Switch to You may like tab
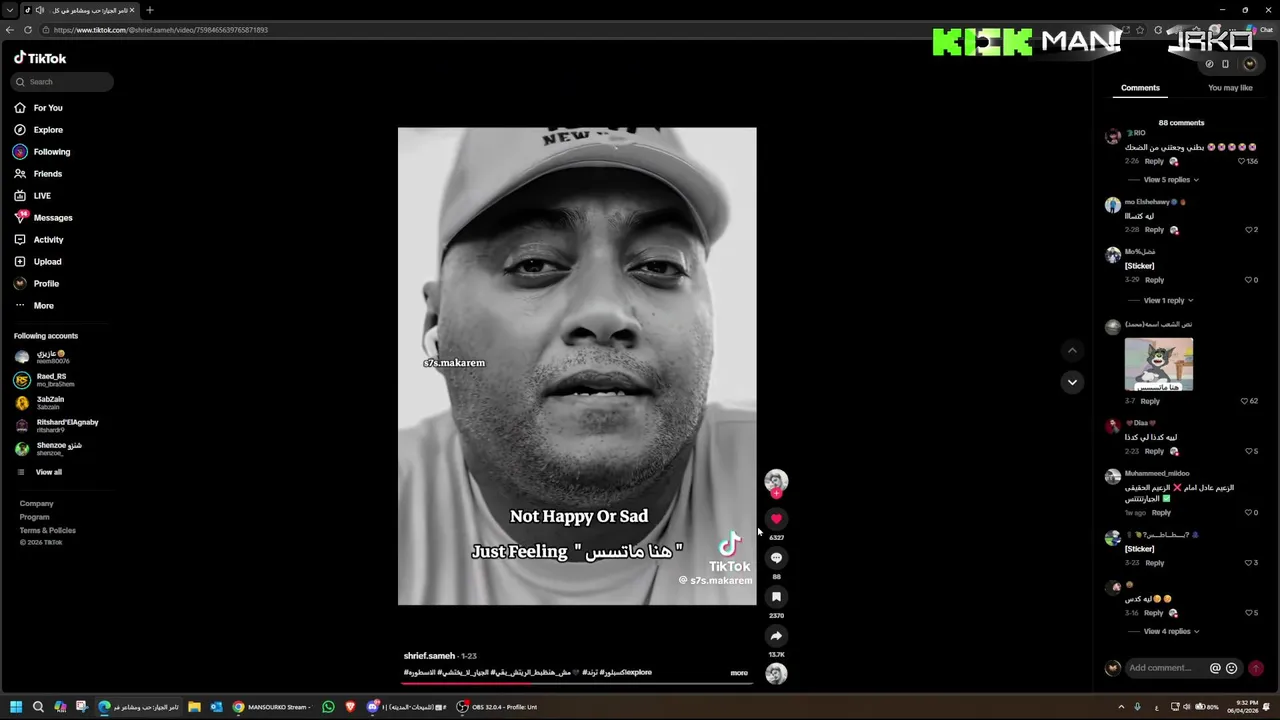The image size is (1280, 720). click(1230, 88)
